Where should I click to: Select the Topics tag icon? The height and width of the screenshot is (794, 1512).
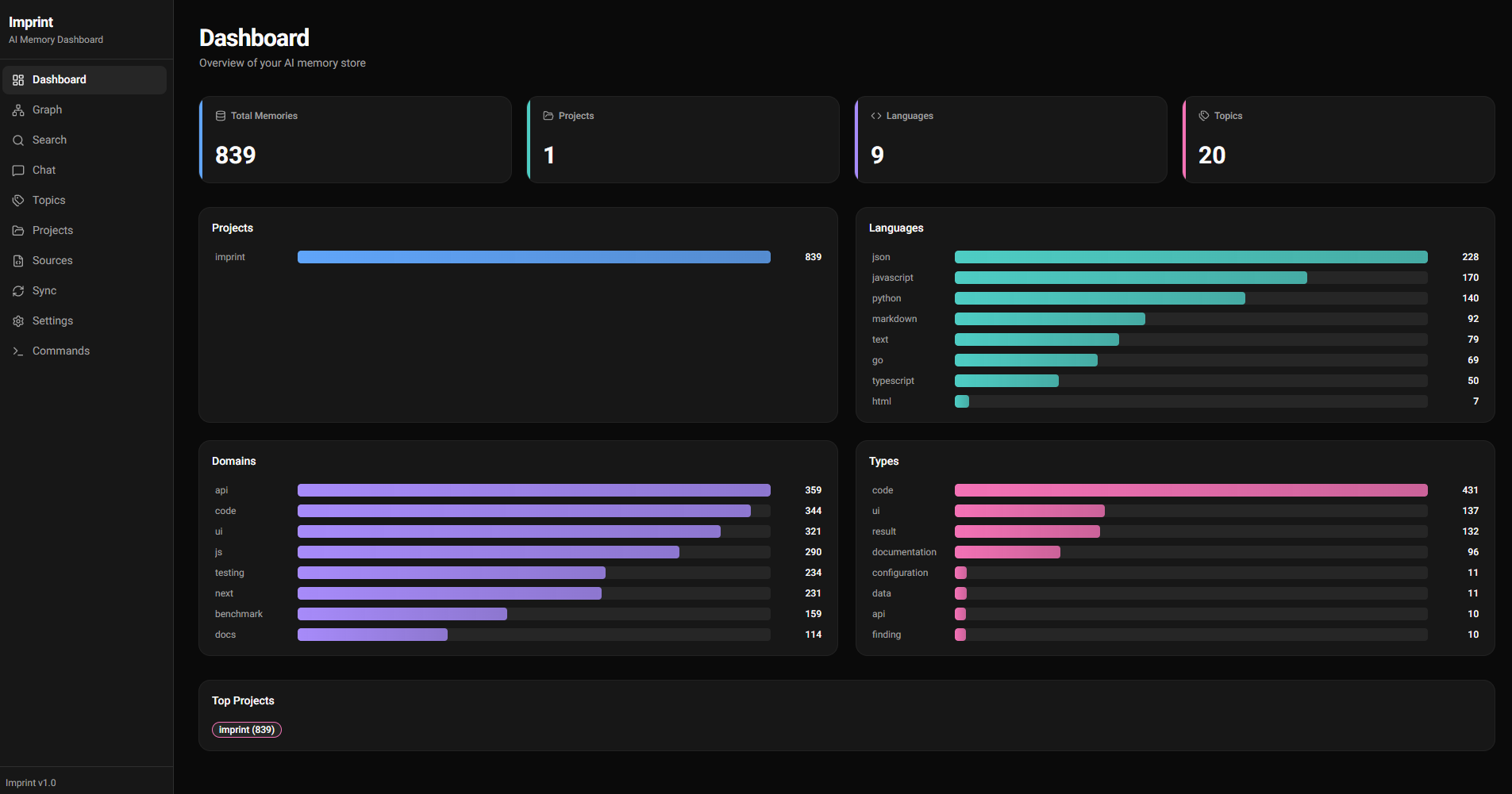click(x=18, y=200)
